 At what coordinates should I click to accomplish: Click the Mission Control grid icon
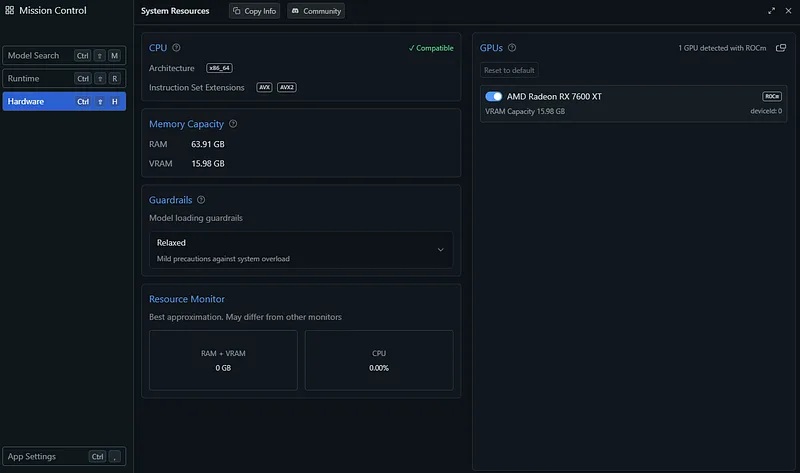pyautogui.click(x=10, y=10)
